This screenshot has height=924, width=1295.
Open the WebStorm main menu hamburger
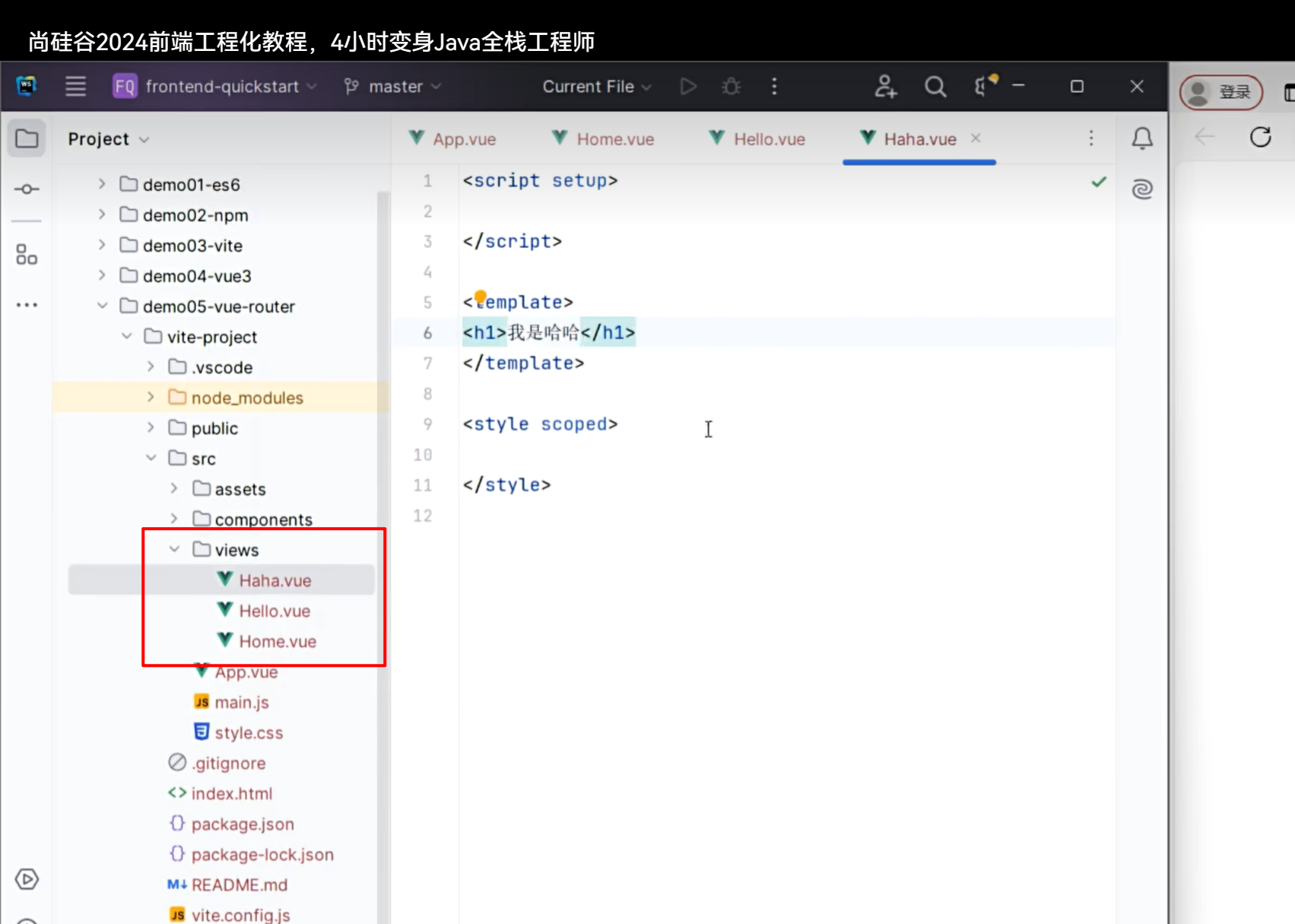pyautogui.click(x=75, y=87)
